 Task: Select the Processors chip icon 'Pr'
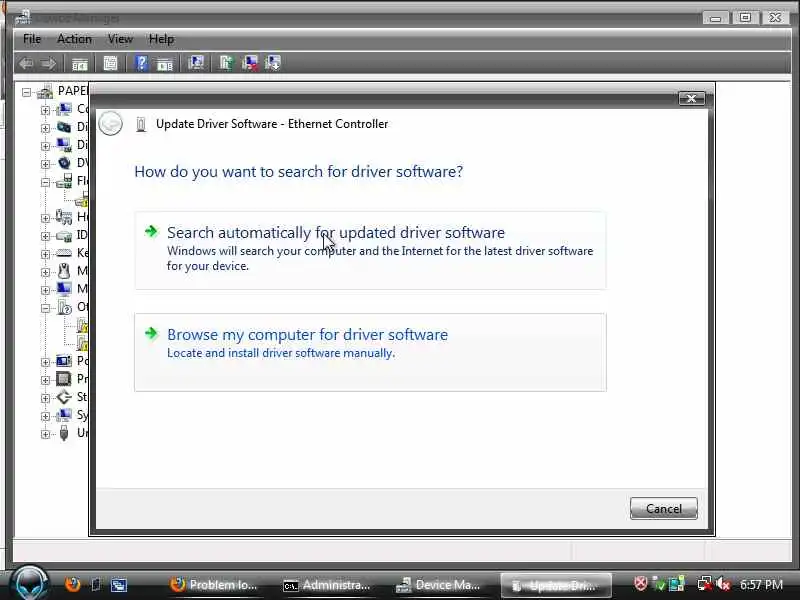[64, 379]
